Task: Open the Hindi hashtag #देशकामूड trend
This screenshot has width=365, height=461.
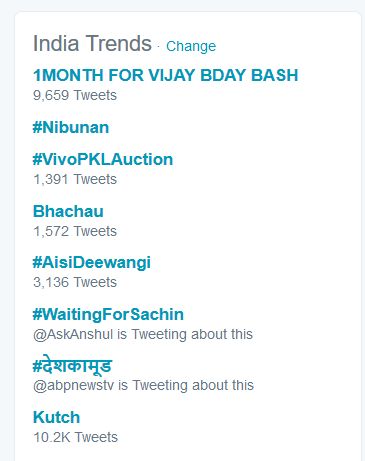Action: pos(72,365)
